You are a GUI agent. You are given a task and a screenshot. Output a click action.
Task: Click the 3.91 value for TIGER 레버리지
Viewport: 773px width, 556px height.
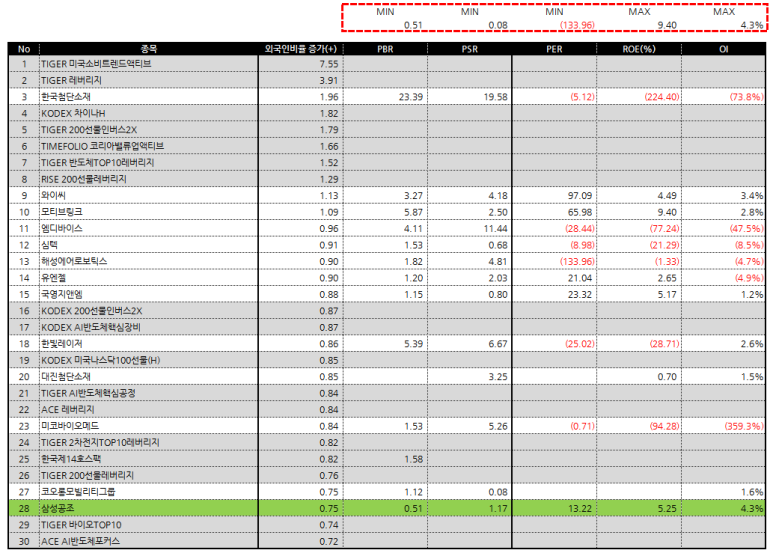click(x=329, y=80)
